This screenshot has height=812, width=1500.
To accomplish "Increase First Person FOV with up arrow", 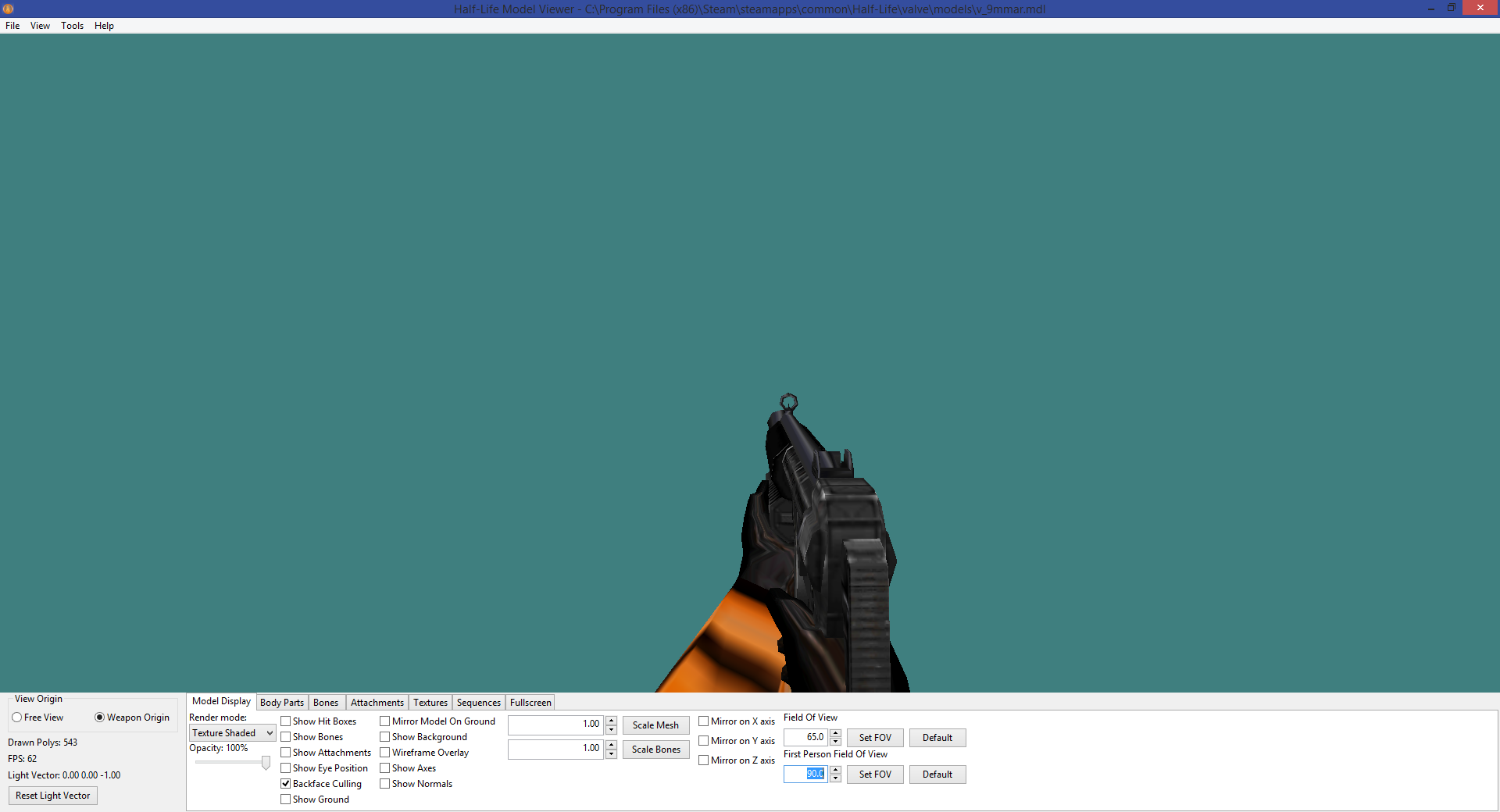I will coord(835,770).
